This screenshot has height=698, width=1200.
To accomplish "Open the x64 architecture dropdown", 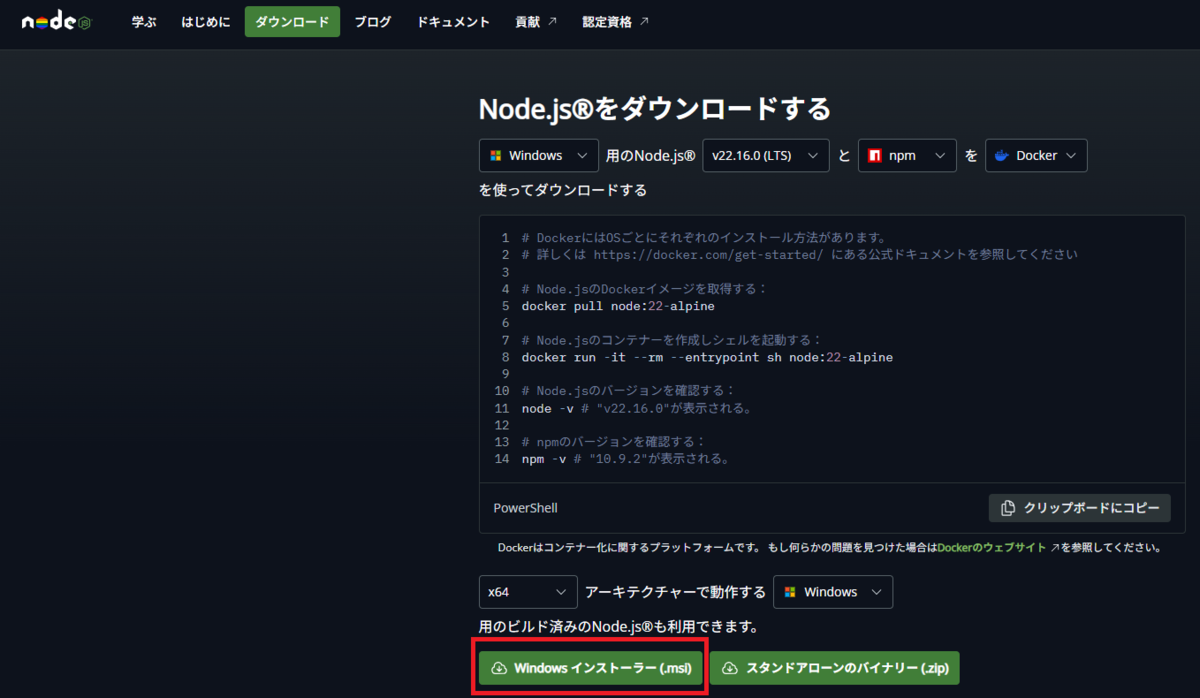I will (528, 592).
